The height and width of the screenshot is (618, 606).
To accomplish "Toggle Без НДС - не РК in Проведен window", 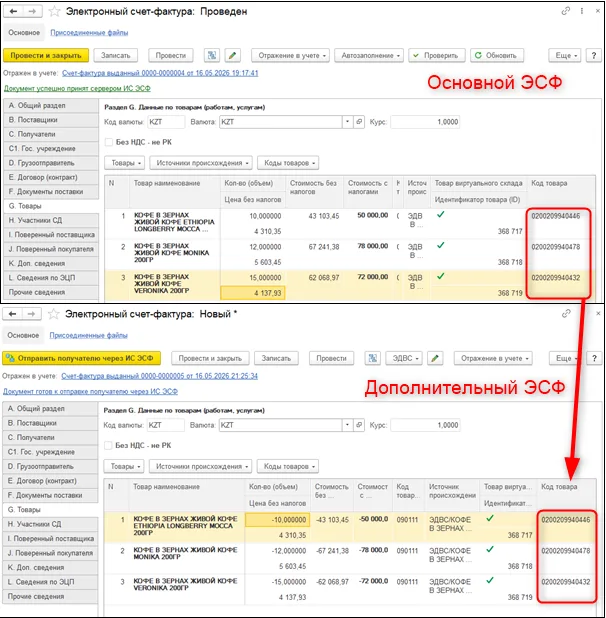I will coord(108,142).
